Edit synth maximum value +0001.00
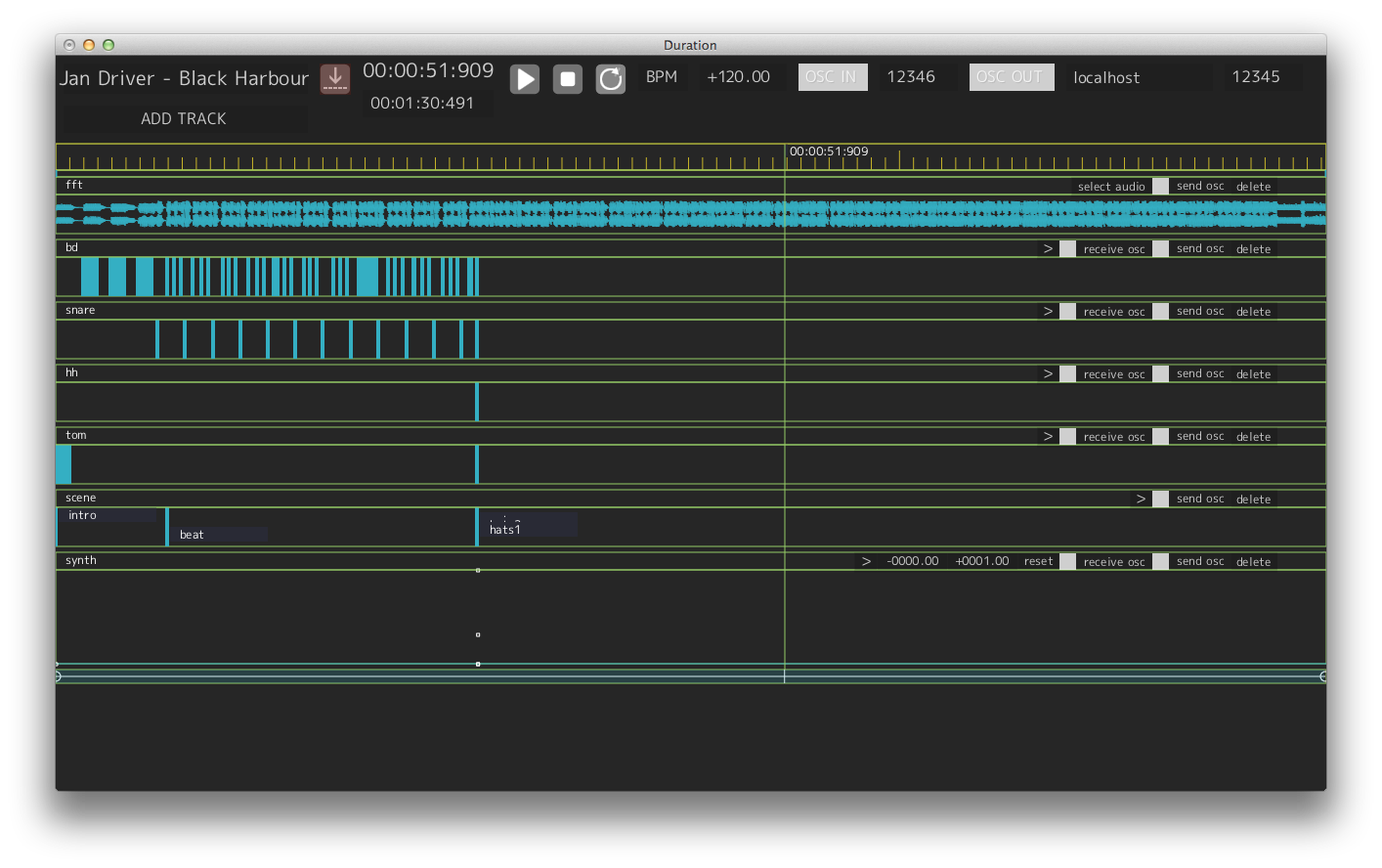The height and width of the screenshot is (868, 1382). click(982, 561)
